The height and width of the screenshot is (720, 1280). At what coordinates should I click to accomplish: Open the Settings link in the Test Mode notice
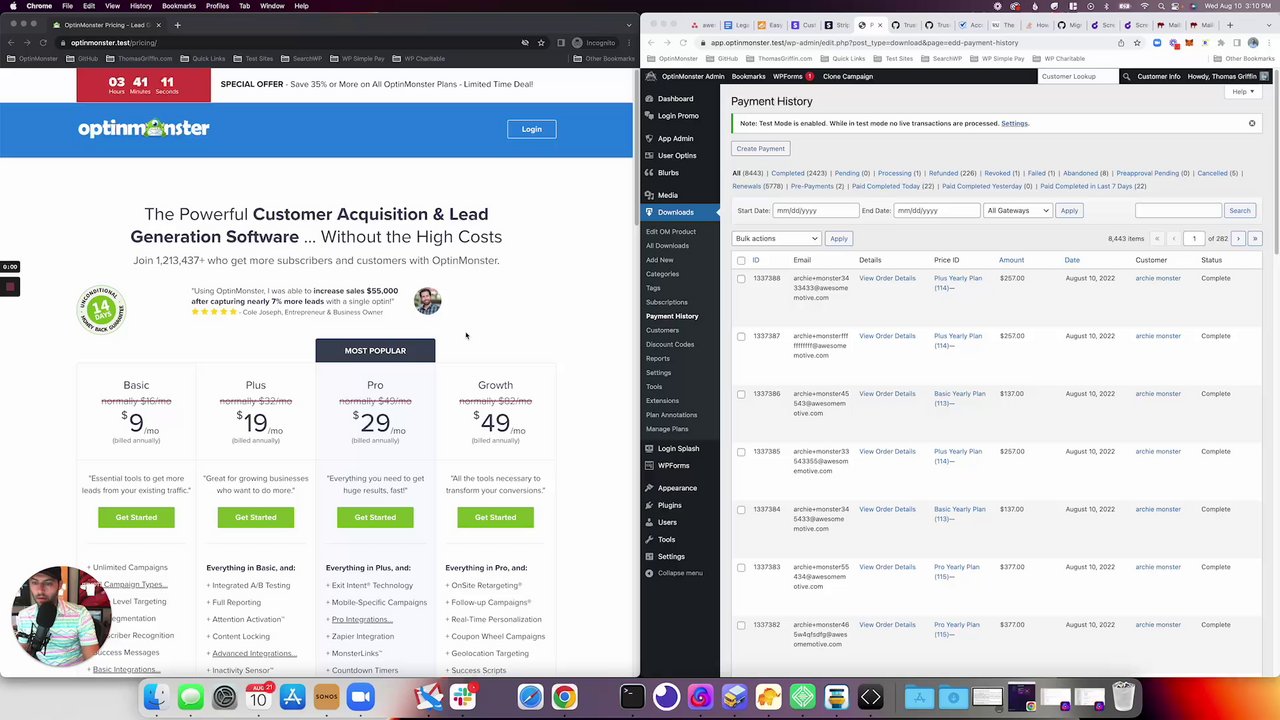tap(1014, 123)
